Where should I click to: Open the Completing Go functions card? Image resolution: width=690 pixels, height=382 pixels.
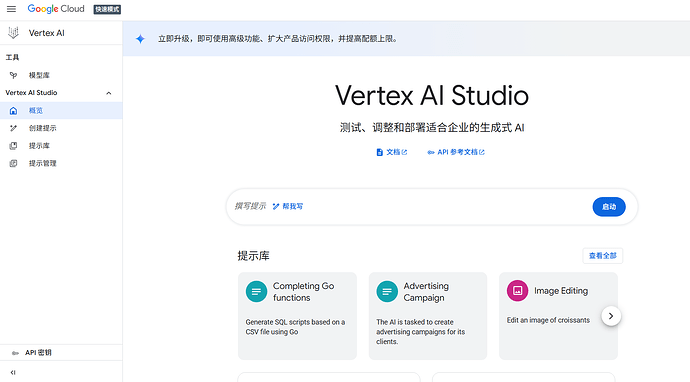pyautogui.click(x=297, y=316)
